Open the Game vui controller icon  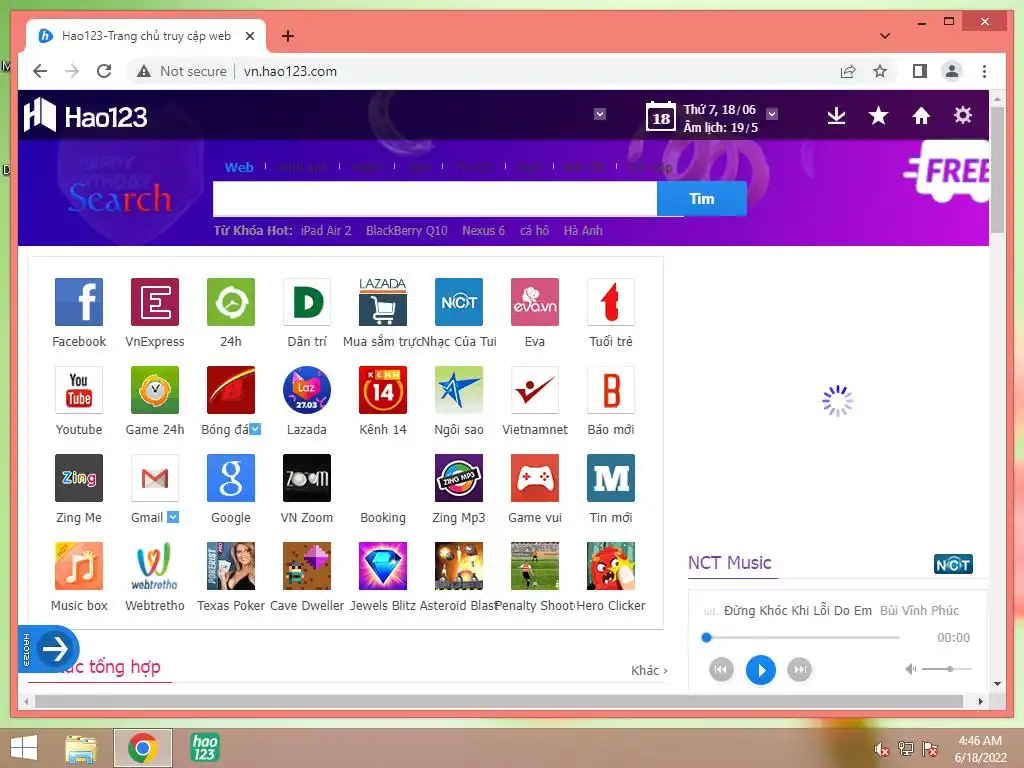tap(535, 478)
